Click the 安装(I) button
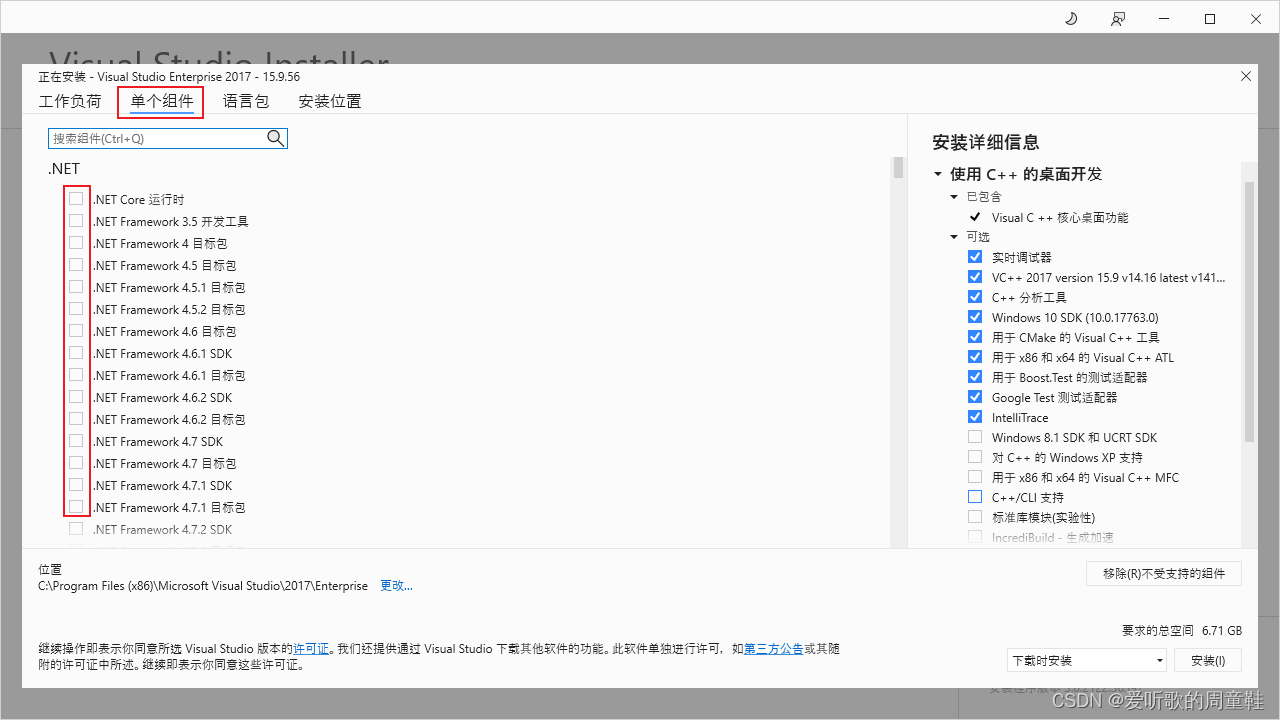This screenshot has width=1280, height=720. click(1208, 660)
